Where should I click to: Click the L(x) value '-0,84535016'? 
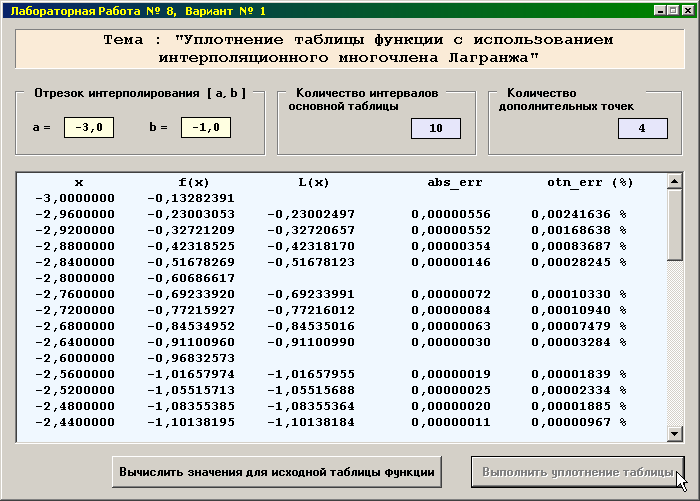pos(311,326)
